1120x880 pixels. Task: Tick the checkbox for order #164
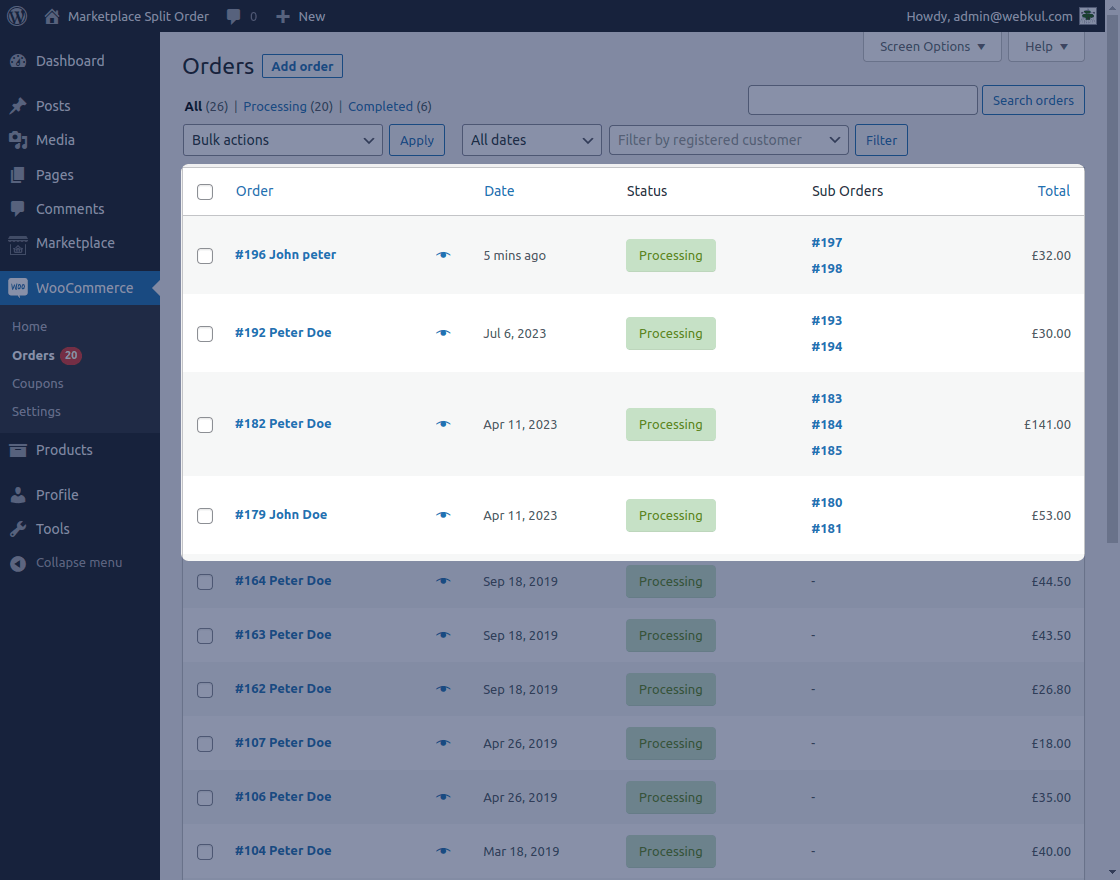pyautogui.click(x=205, y=582)
